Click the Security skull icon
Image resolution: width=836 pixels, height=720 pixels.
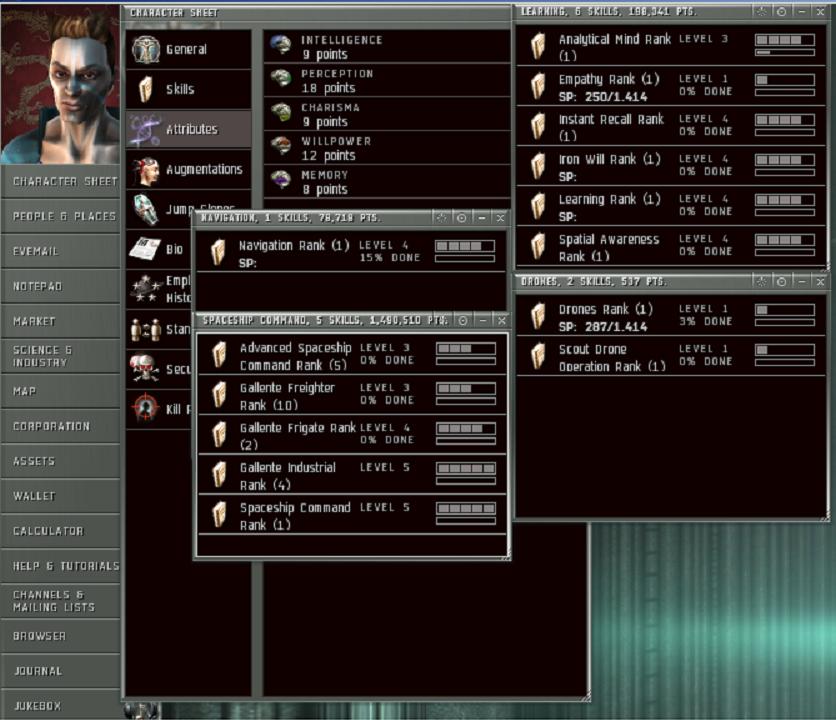click(145, 369)
